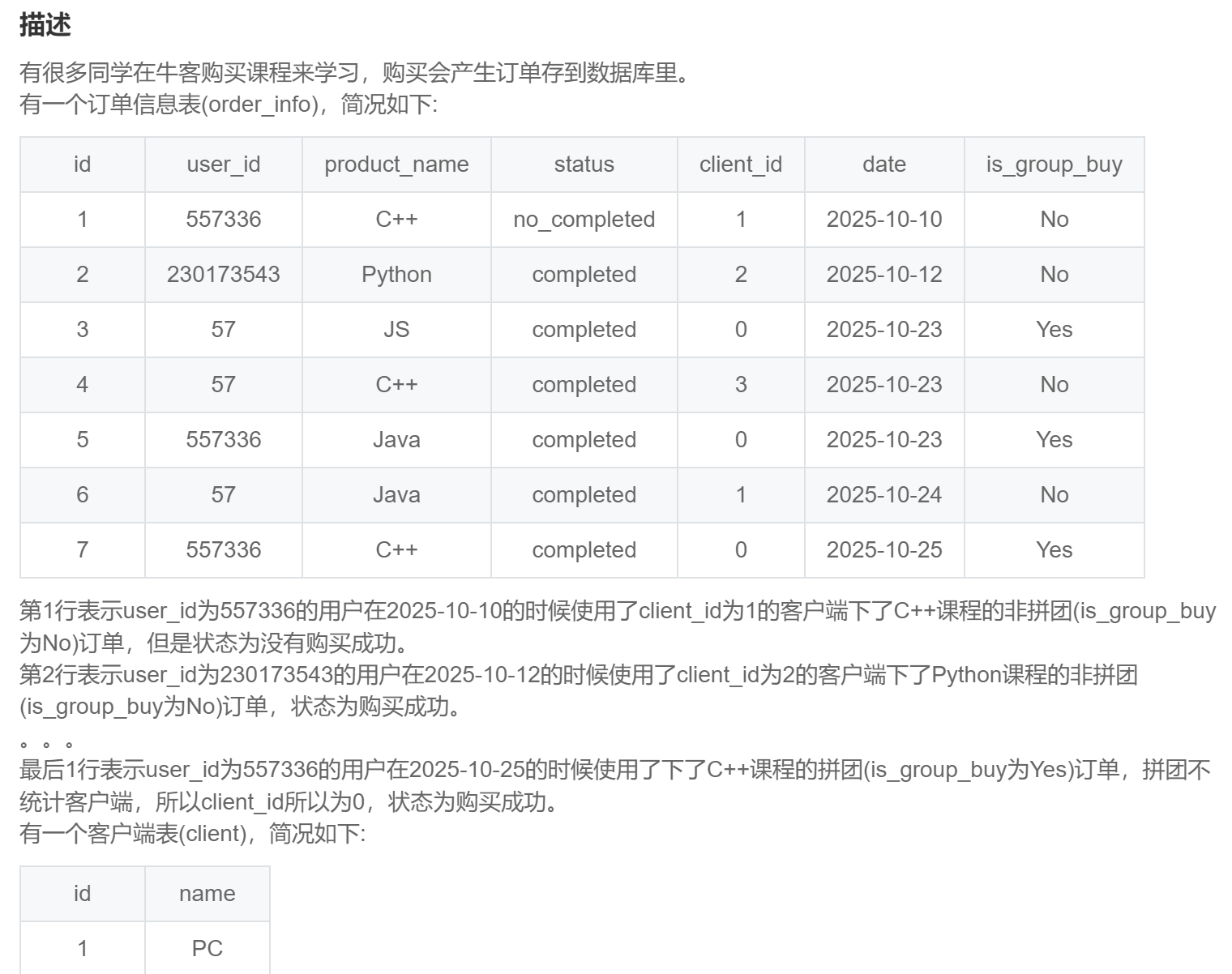Click the C++ cell in the no_completed row
This screenshot has width=1232, height=974.
pos(396,220)
